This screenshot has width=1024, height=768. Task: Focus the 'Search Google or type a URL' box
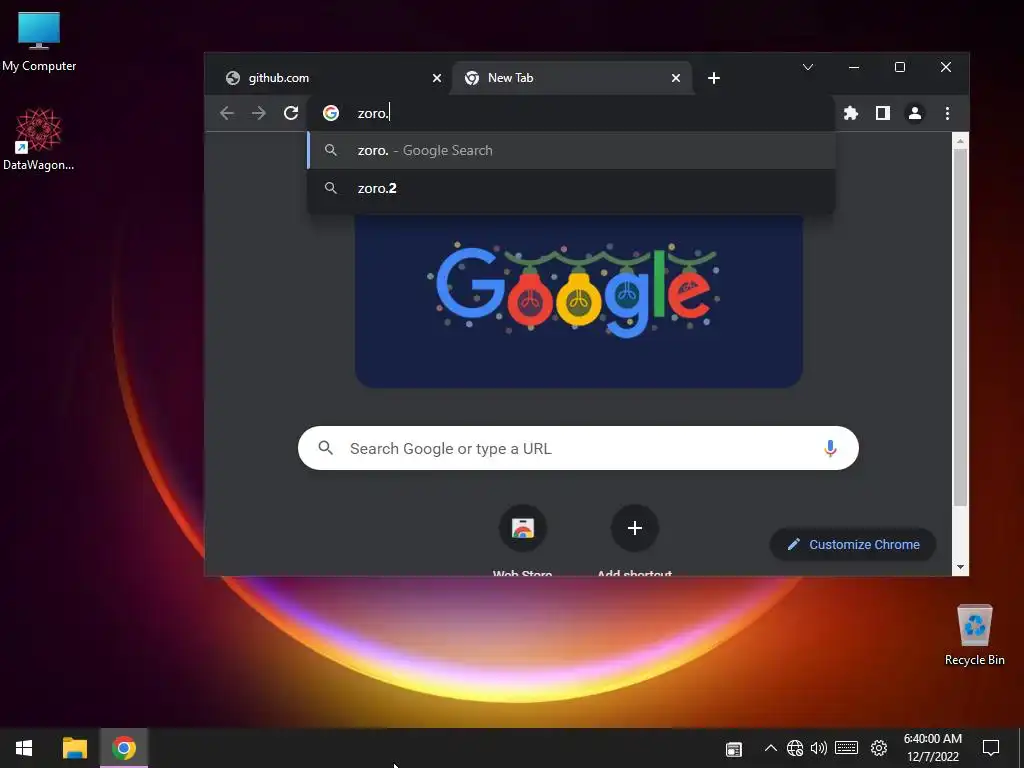point(578,448)
